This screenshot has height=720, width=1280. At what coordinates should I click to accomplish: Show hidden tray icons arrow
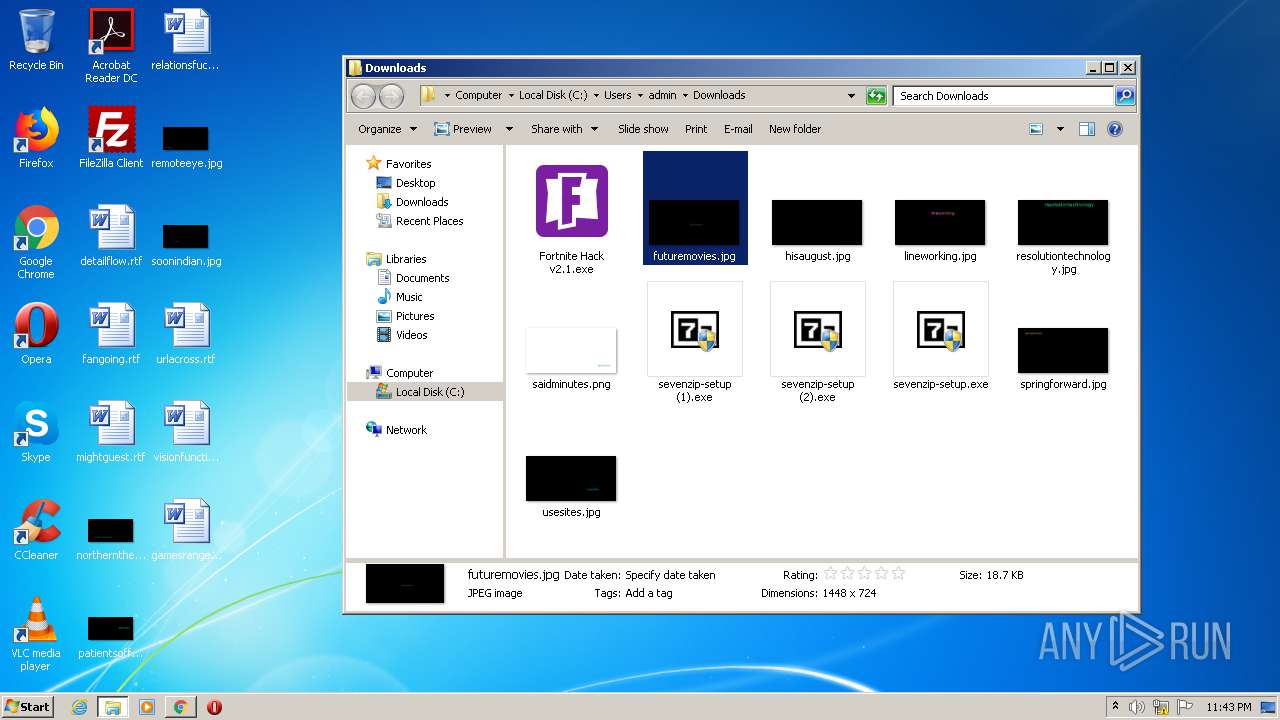point(1115,707)
